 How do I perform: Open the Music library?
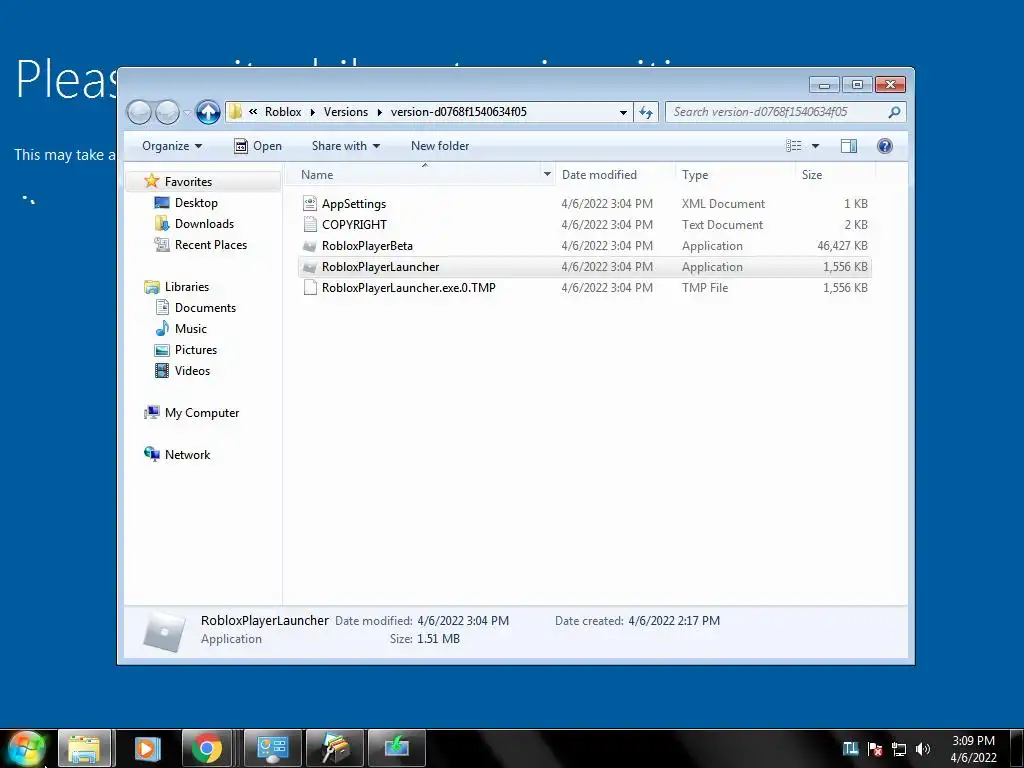pos(190,328)
